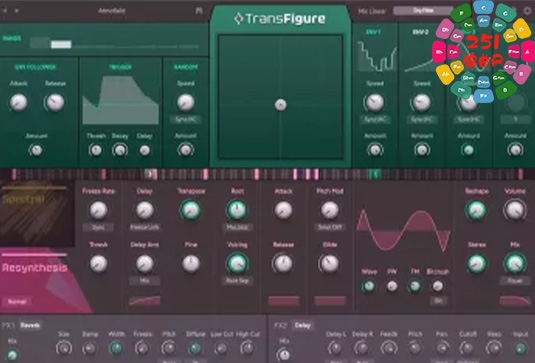Adjust Fine knob
The width and height of the screenshot is (535, 363).
191,264
